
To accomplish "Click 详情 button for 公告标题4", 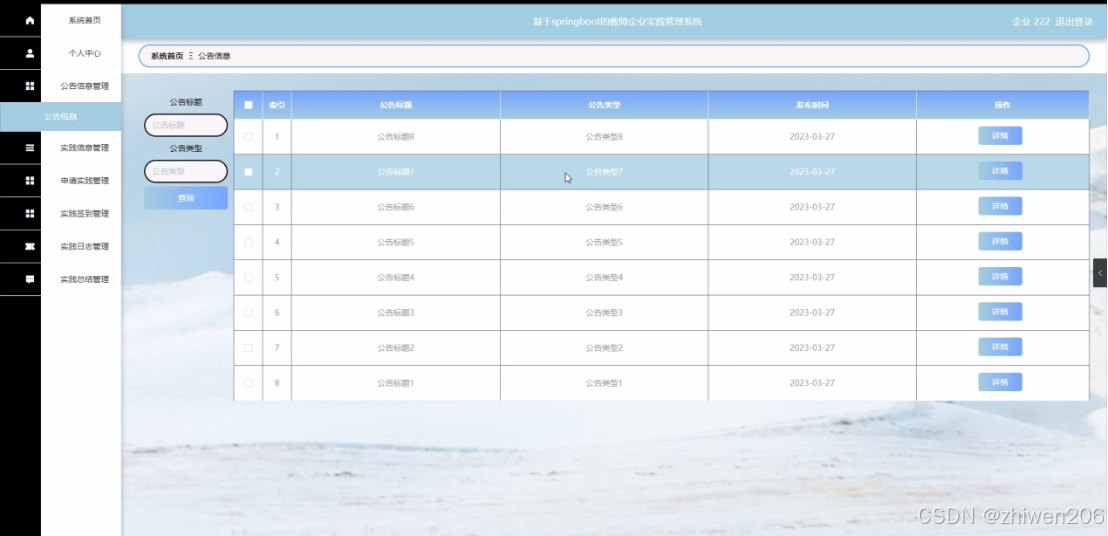I will [1000, 276].
